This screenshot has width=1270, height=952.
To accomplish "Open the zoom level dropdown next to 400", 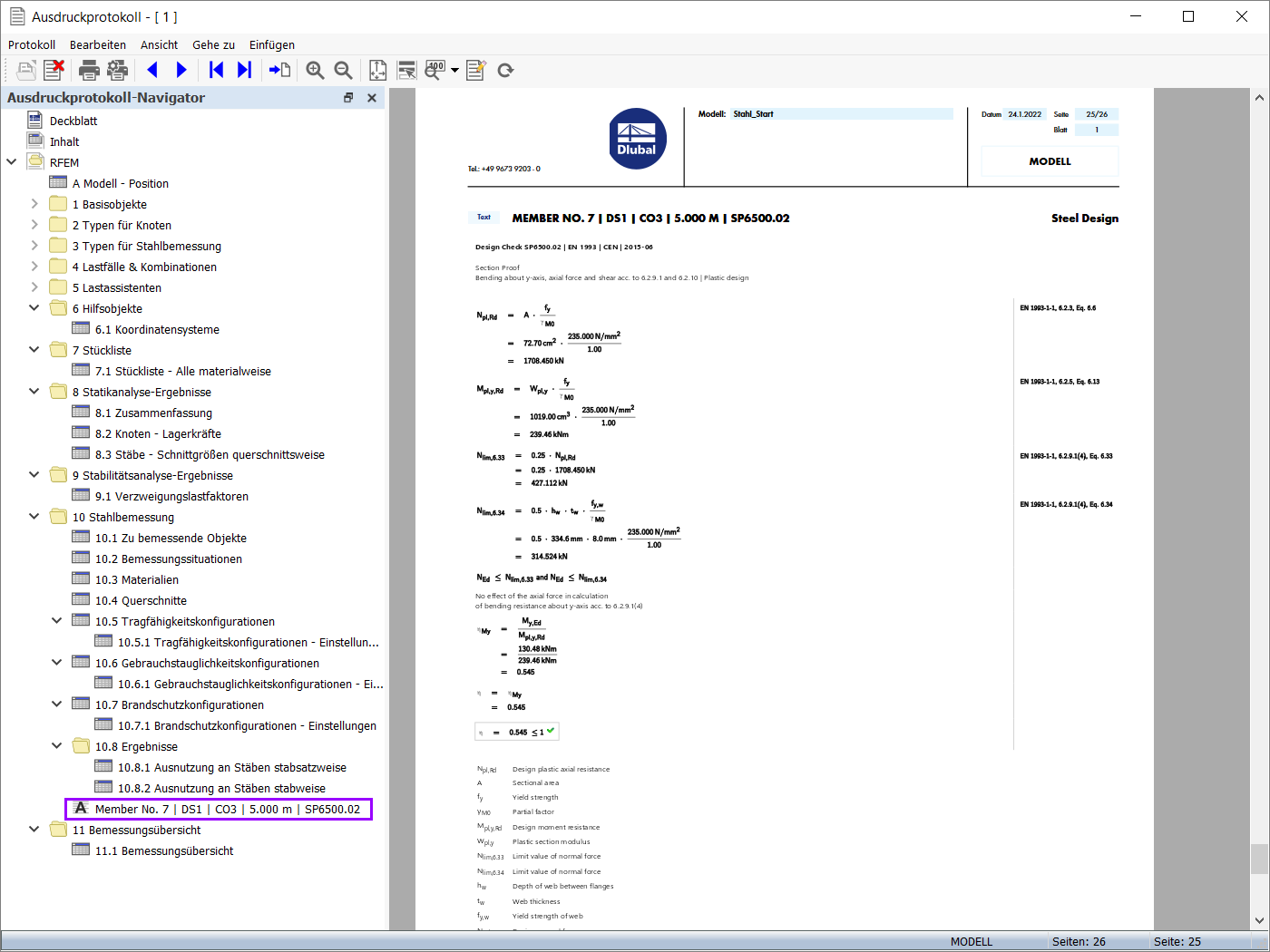I will tap(454, 70).
